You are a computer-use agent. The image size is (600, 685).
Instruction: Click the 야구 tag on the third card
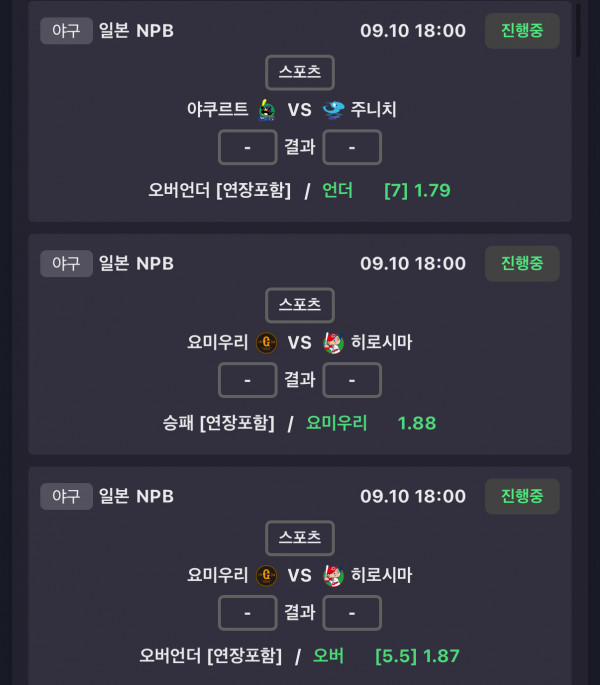click(66, 496)
